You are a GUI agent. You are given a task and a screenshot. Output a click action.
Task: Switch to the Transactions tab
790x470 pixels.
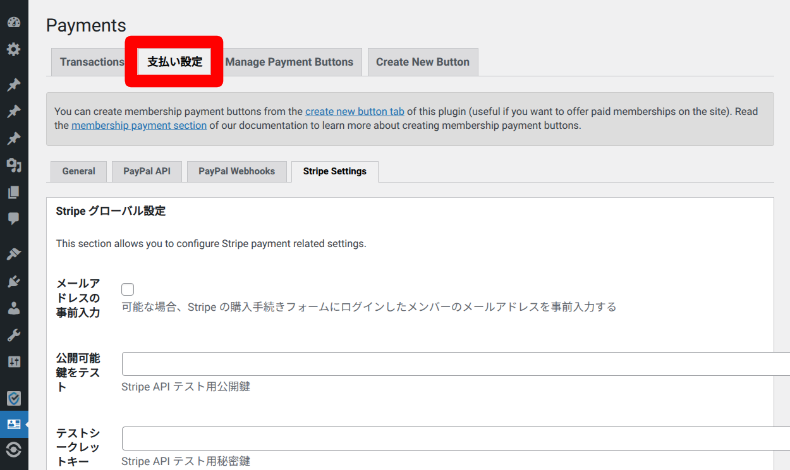(x=92, y=62)
